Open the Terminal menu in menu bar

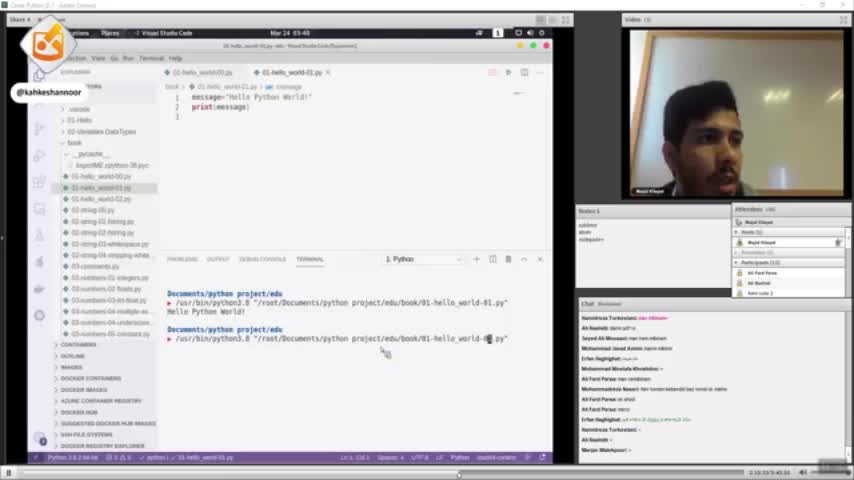click(151, 58)
